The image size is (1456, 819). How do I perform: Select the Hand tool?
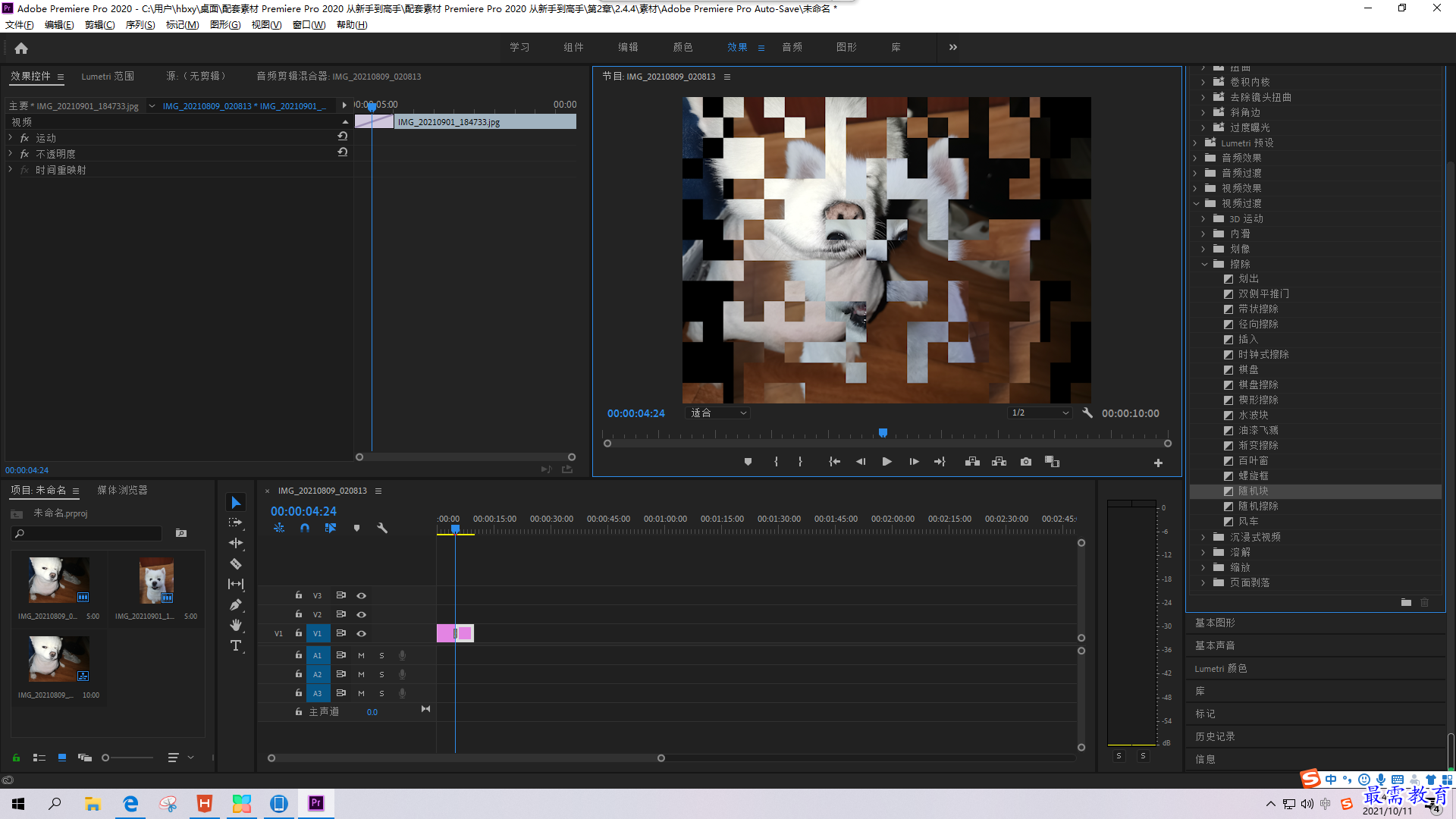[x=236, y=625]
